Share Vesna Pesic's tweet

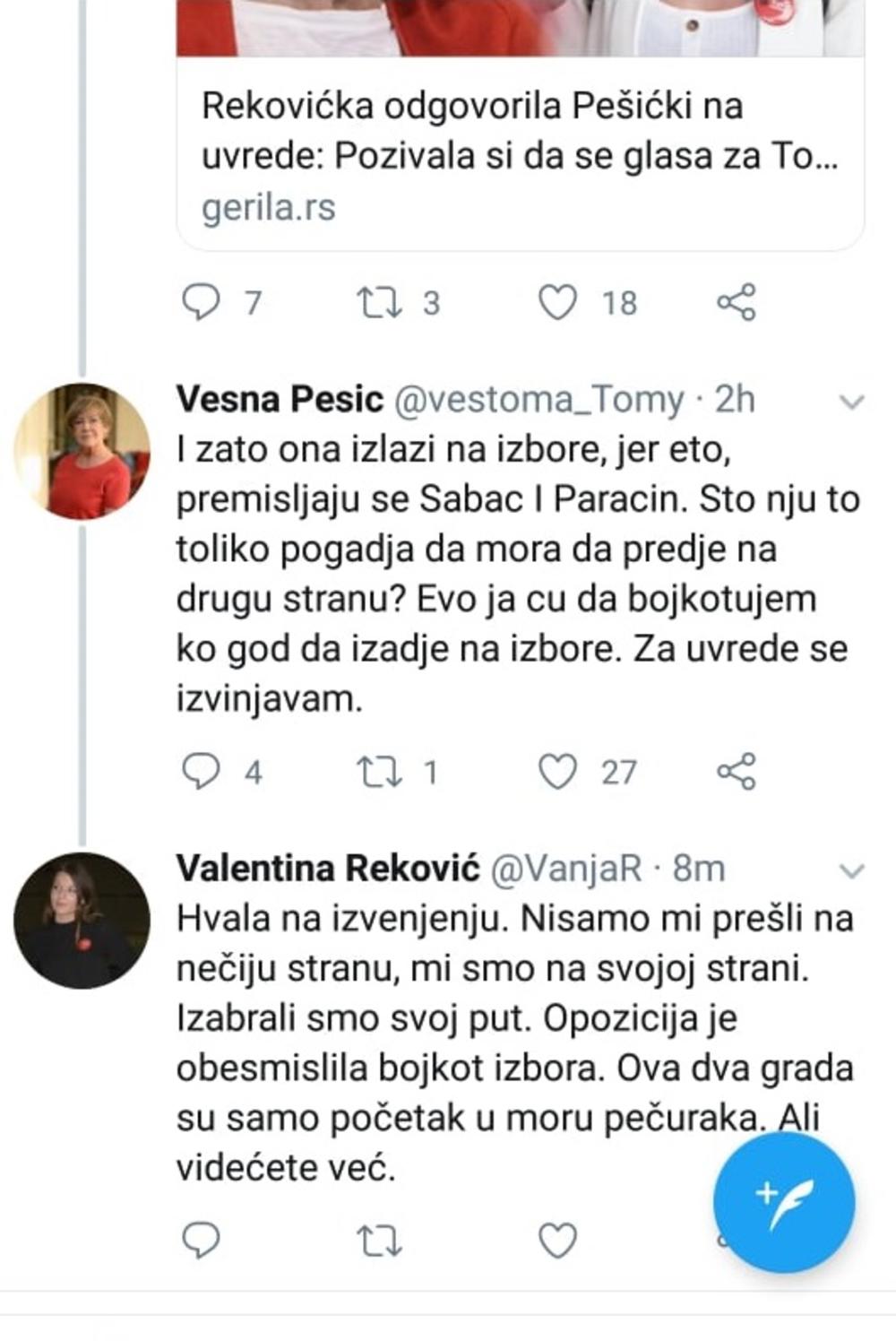737,771
